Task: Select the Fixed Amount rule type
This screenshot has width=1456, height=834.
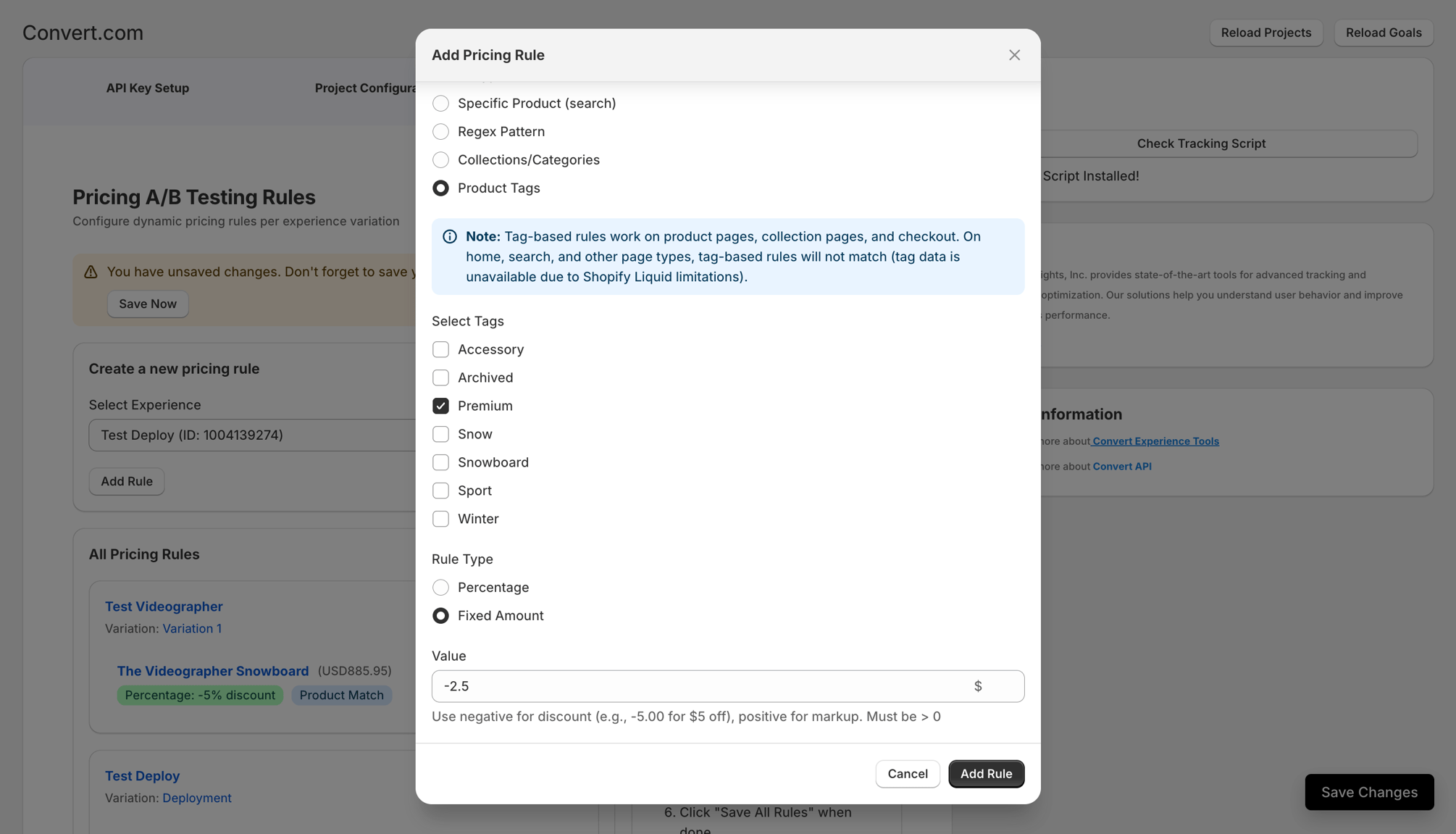Action: coord(440,616)
